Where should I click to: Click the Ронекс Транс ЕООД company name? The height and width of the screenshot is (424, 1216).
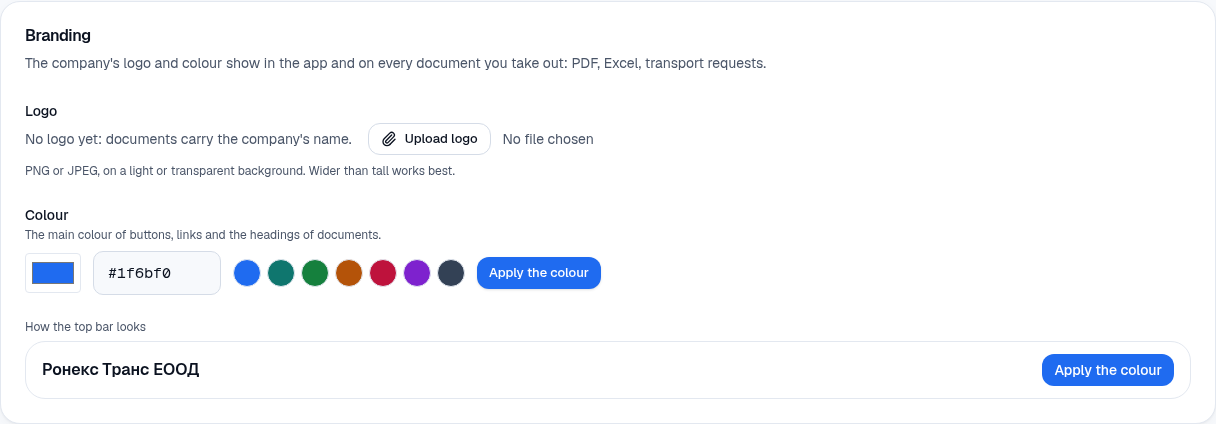tap(121, 370)
